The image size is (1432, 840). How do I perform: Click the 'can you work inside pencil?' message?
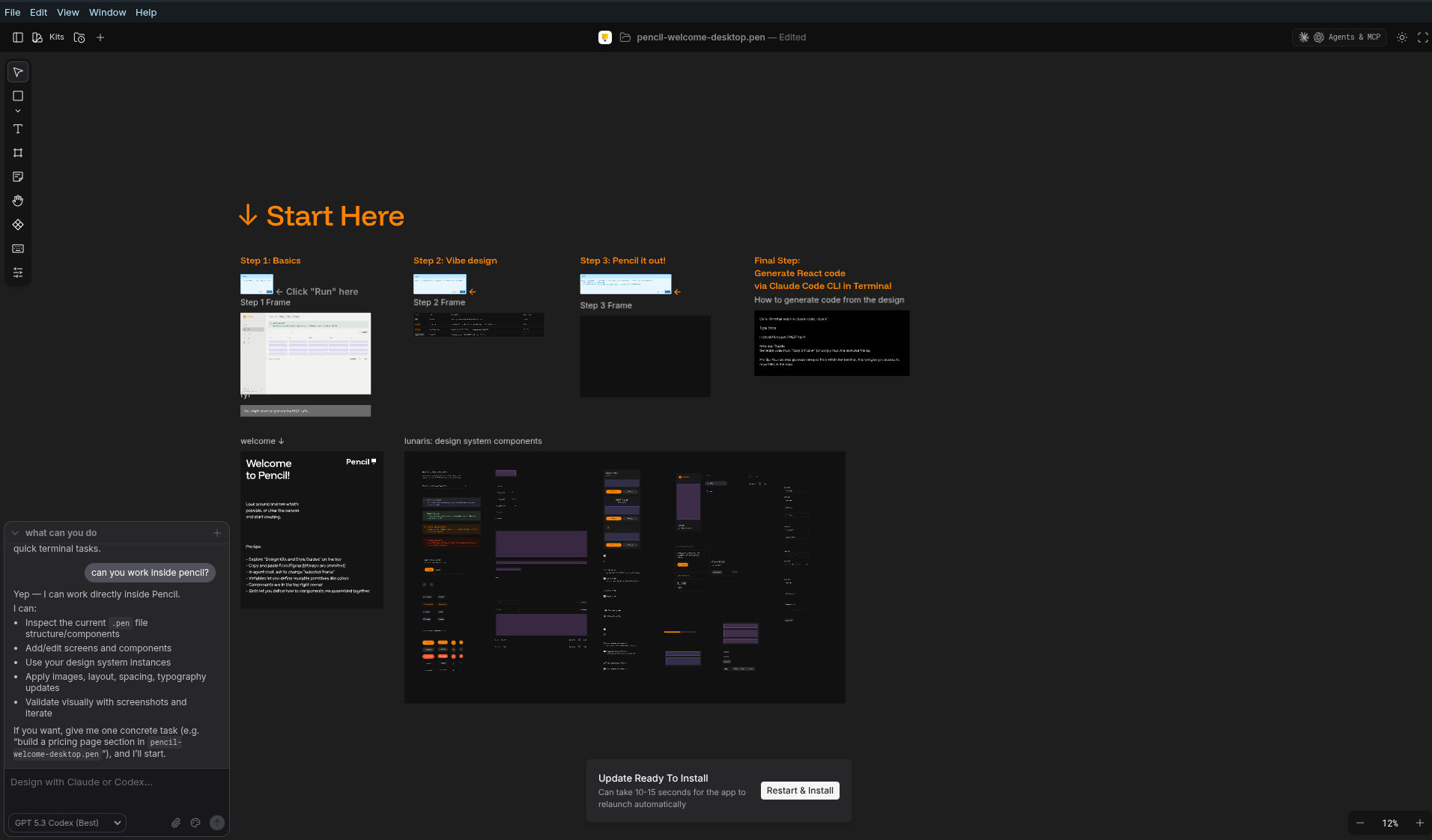[x=150, y=573]
